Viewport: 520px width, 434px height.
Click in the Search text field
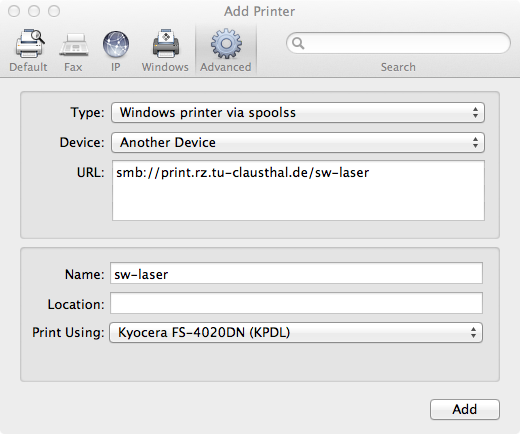(x=398, y=43)
